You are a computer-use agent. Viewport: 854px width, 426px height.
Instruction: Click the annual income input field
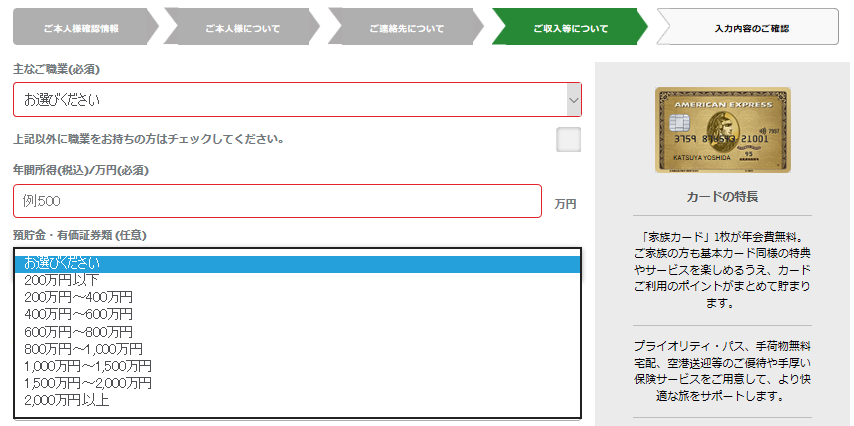[277, 201]
